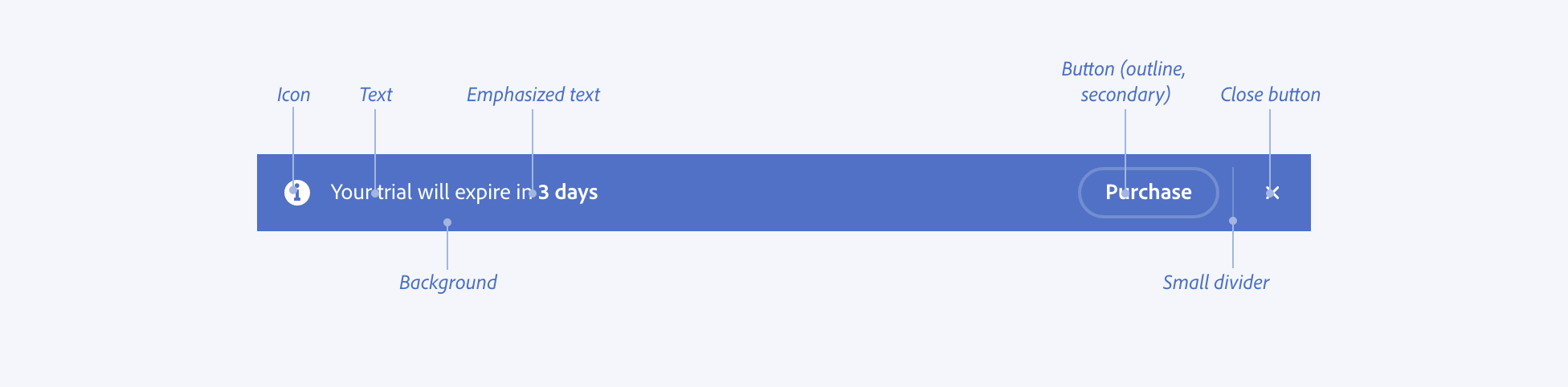The width and height of the screenshot is (1568, 387).
Task: Click the callout dot on small divider
Action: pos(1233,221)
